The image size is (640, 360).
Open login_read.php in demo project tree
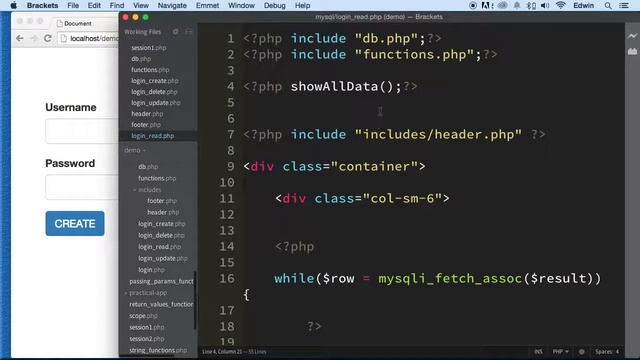pyautogui.click(x=159, y=247)
